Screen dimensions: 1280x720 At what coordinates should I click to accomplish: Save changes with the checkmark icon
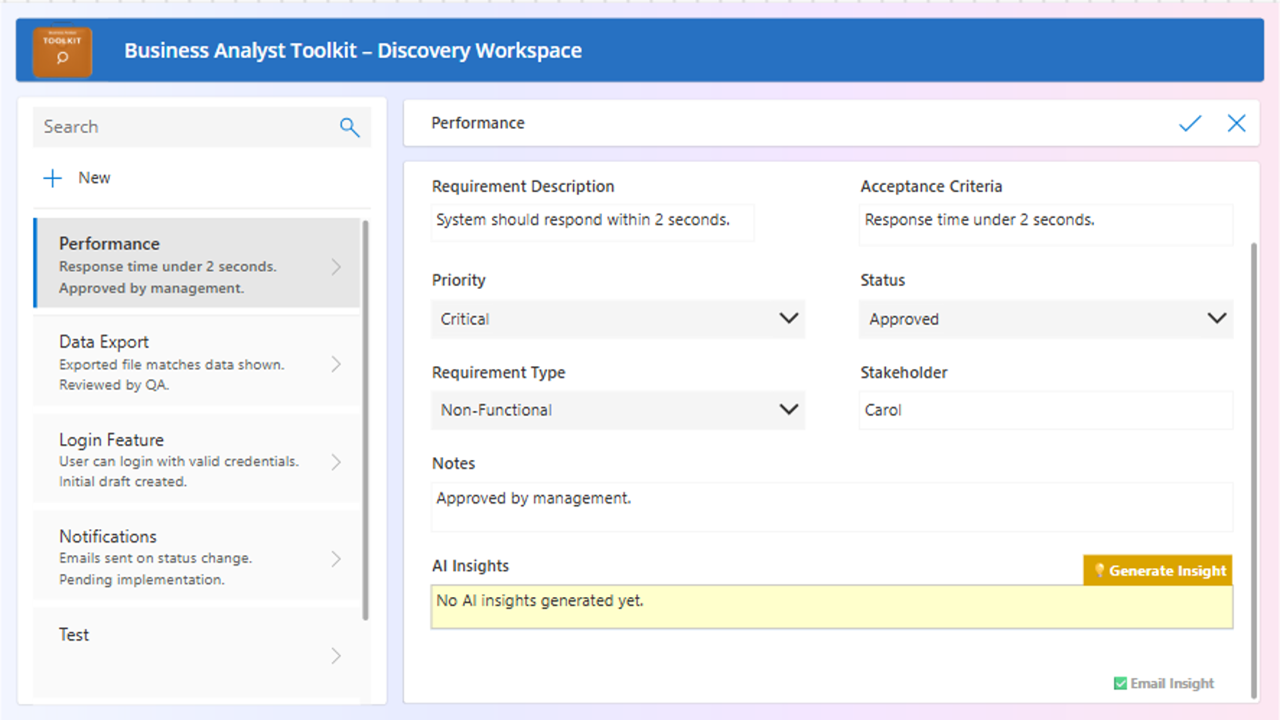point(1190,123)
